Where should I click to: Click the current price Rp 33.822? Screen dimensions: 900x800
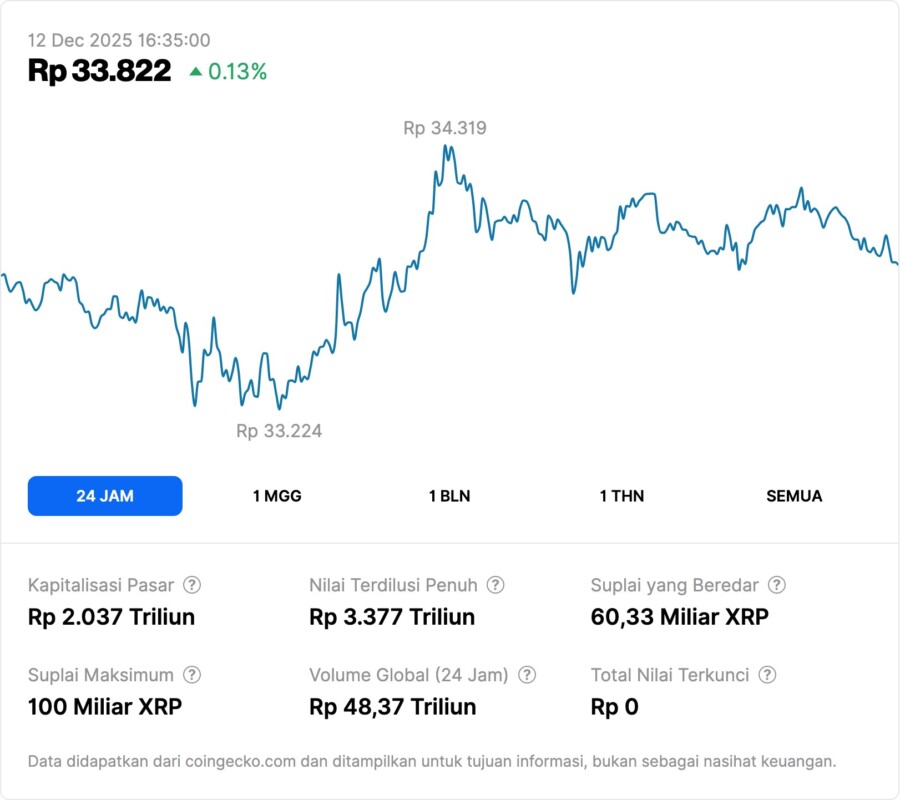click(x=99, y=71)
